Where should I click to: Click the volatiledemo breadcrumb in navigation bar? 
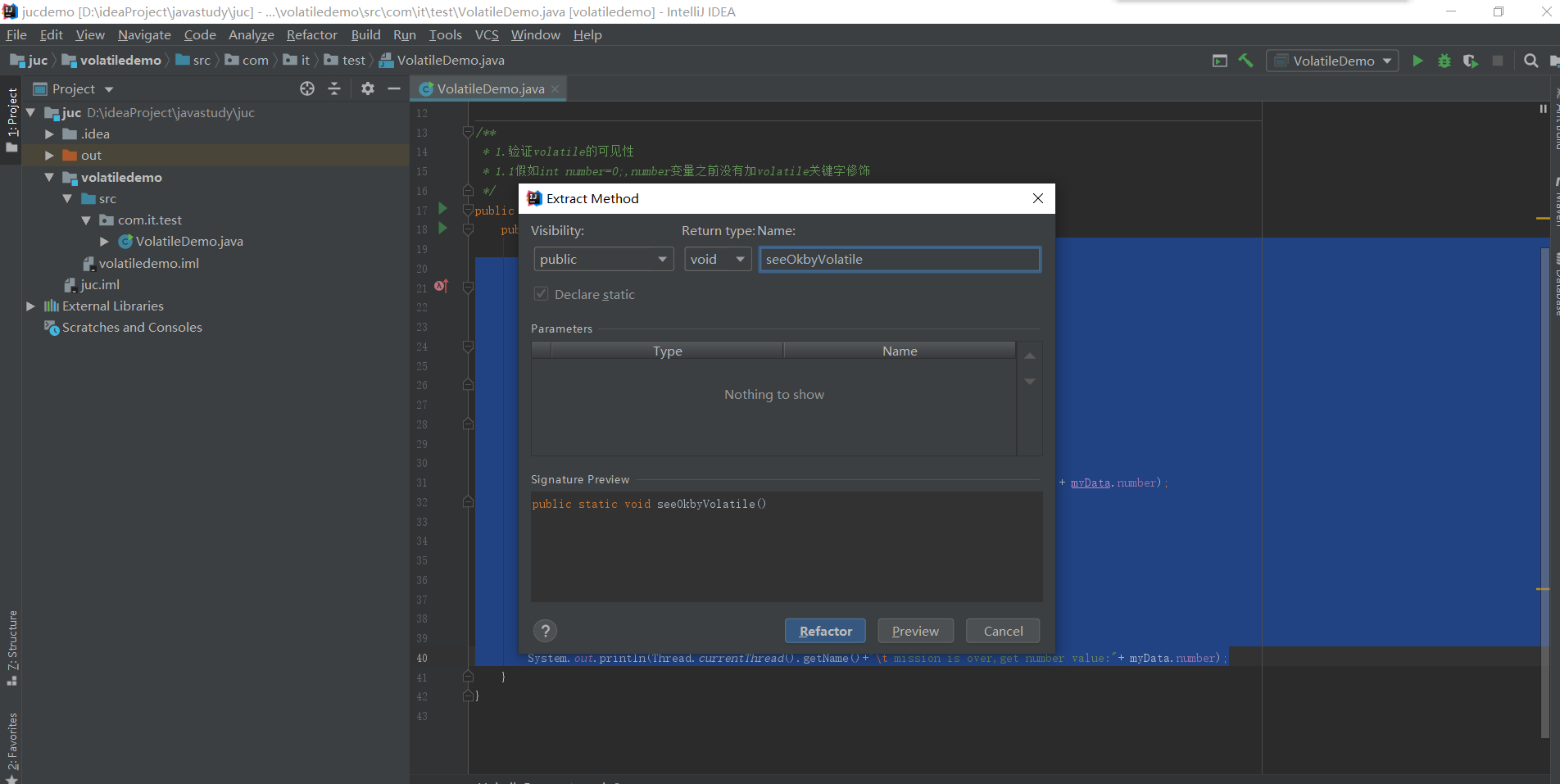[111, 61]
